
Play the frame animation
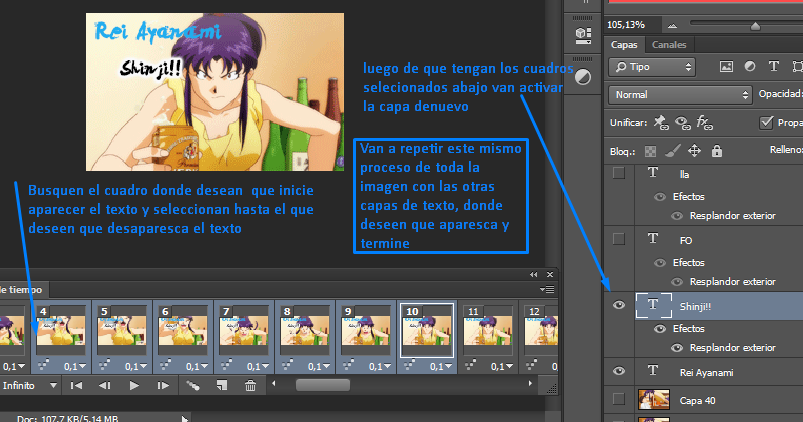pyautogui.click(x=134, y=385)
